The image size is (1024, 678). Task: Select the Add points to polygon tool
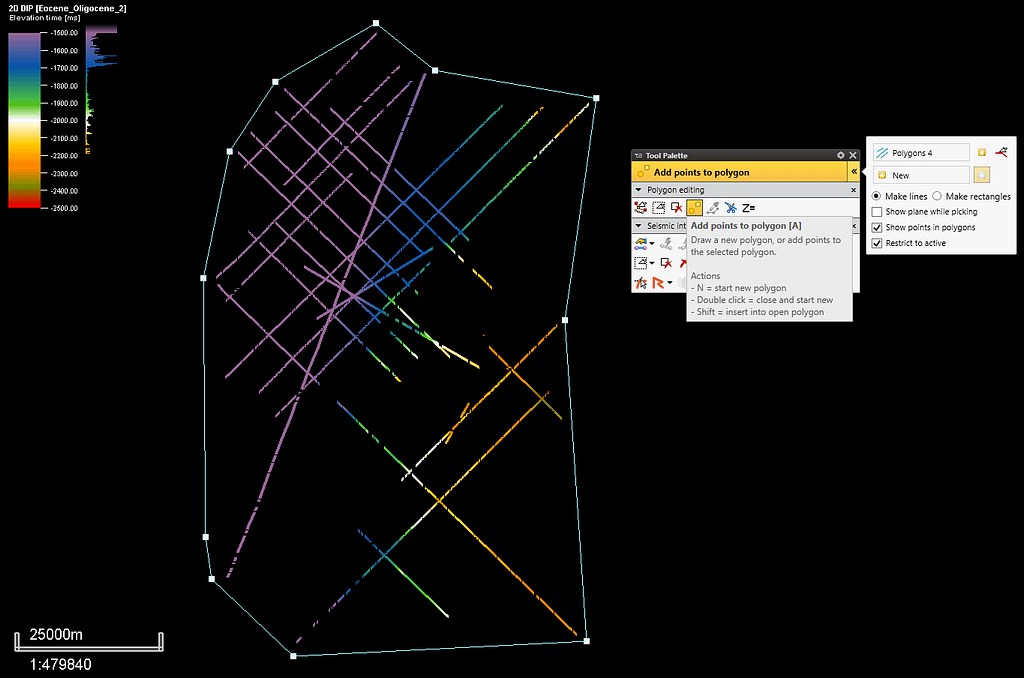click(x=694, y=207)
